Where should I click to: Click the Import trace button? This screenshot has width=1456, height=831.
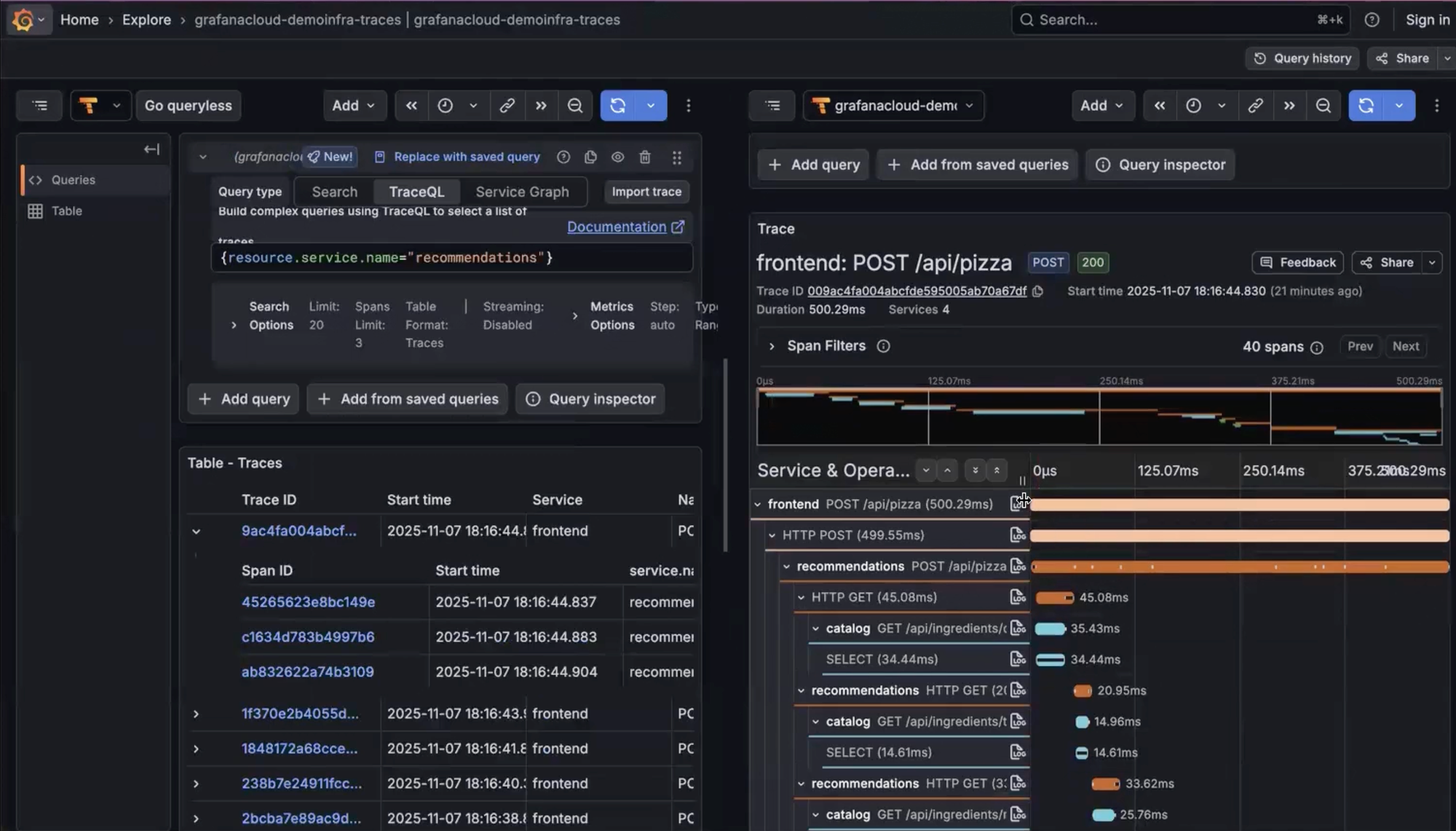click(646, 192)
